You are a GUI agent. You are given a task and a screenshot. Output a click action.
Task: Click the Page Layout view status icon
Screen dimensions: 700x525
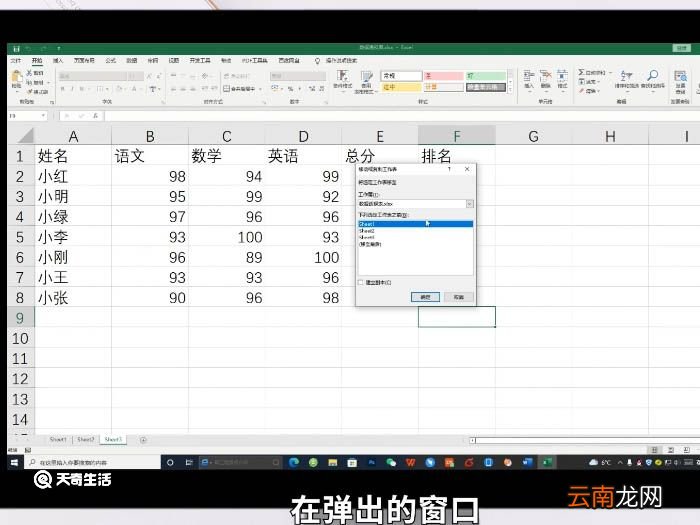click(671, 450)
